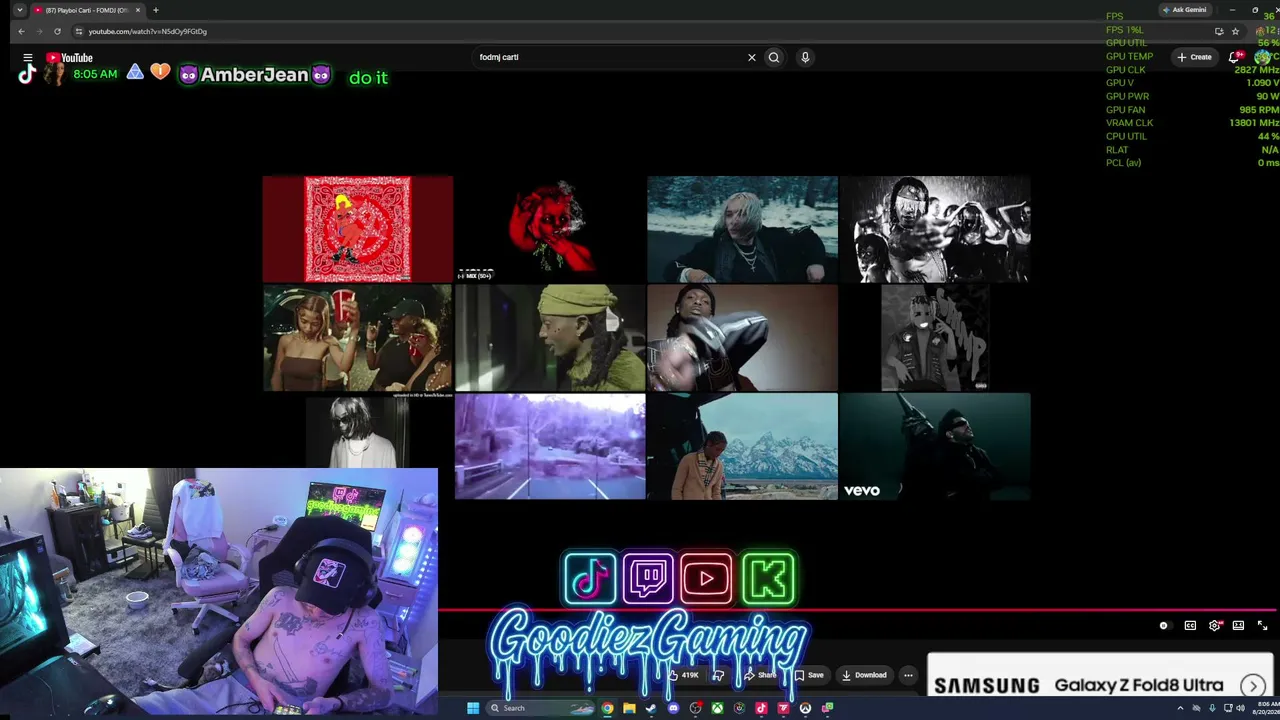This screenshot has height=720, width=1280.
Task: Run search with the magnifier button
Action: coord(774,57)
